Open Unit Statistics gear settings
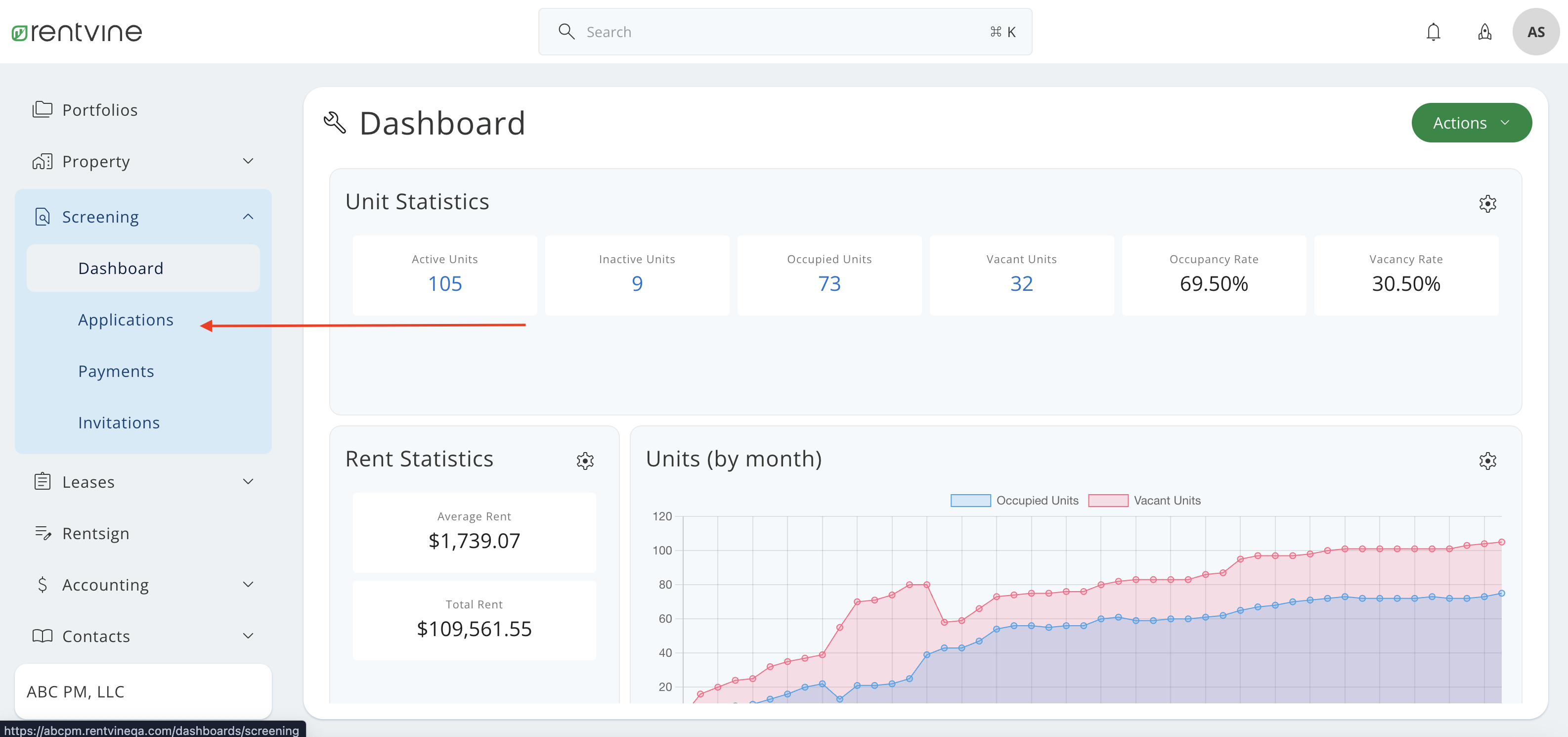 pos(1487,203)
